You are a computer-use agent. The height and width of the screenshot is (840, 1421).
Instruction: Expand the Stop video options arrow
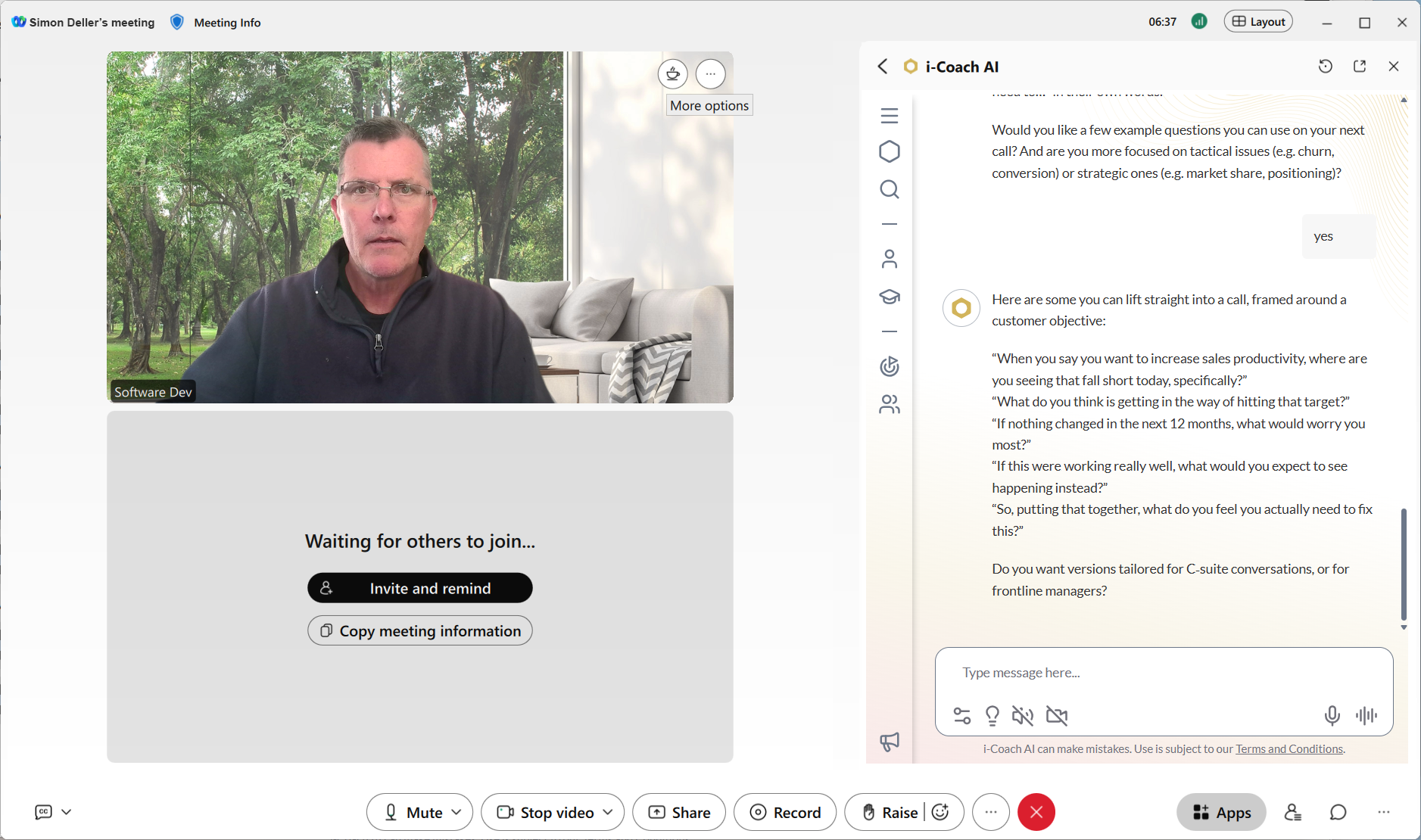tap(608, 812)
